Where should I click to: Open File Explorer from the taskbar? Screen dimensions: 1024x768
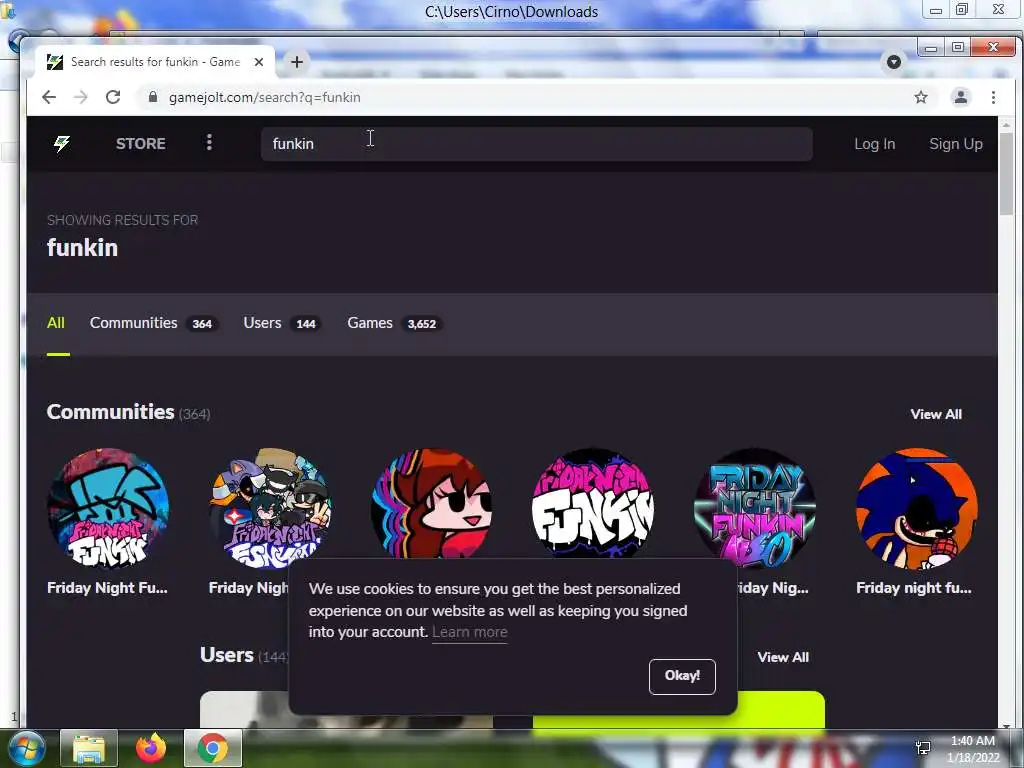(x=89, y=748)
